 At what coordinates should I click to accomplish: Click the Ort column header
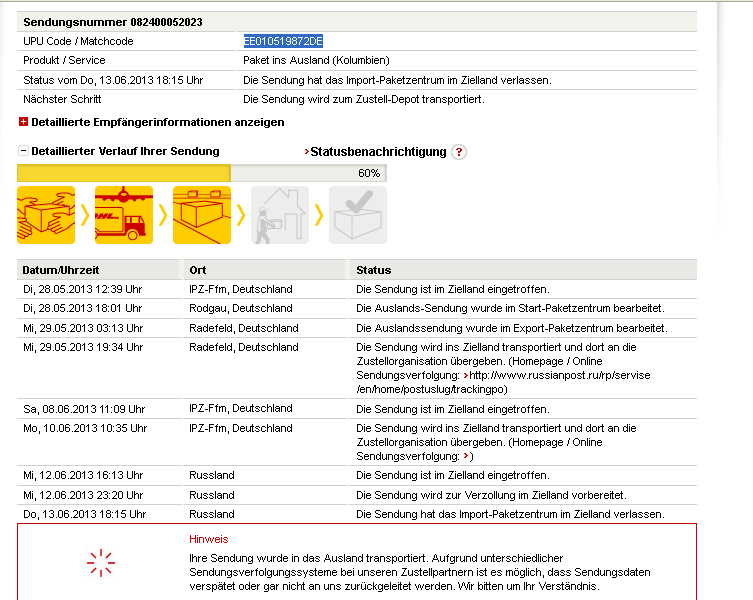(197, 270)
